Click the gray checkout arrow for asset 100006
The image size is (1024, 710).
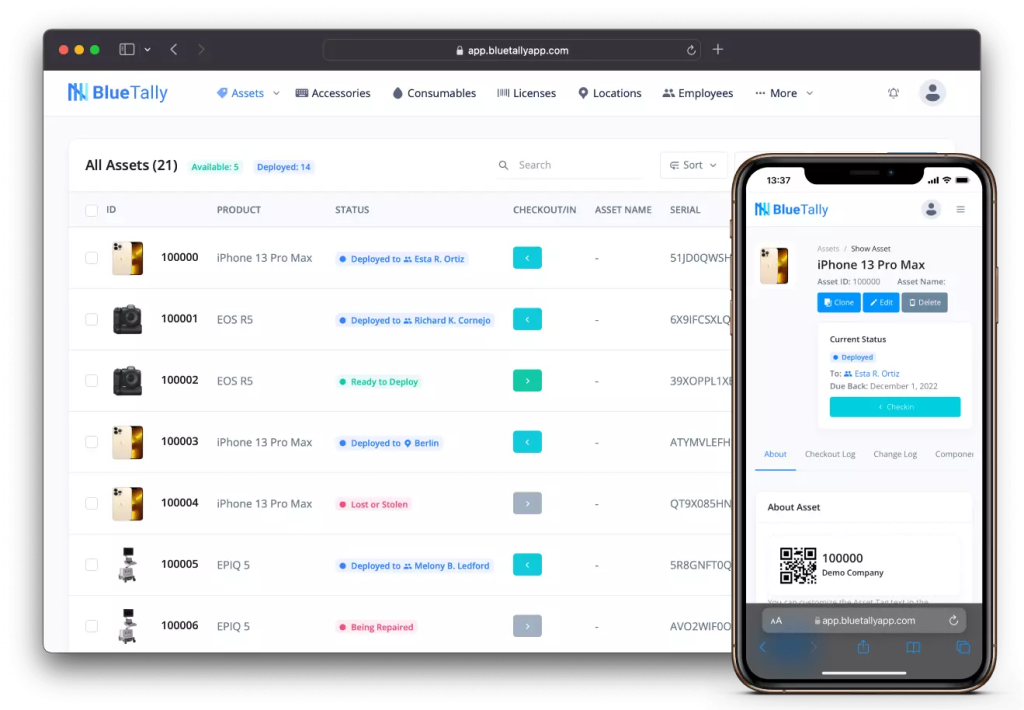(x=527, y=626)
